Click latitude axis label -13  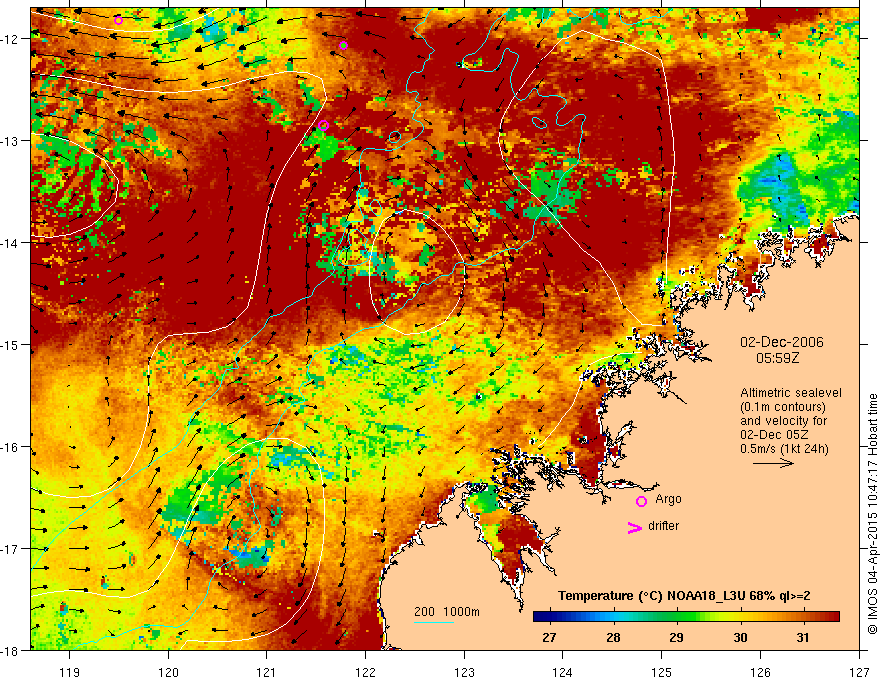[x=10, y=141]
